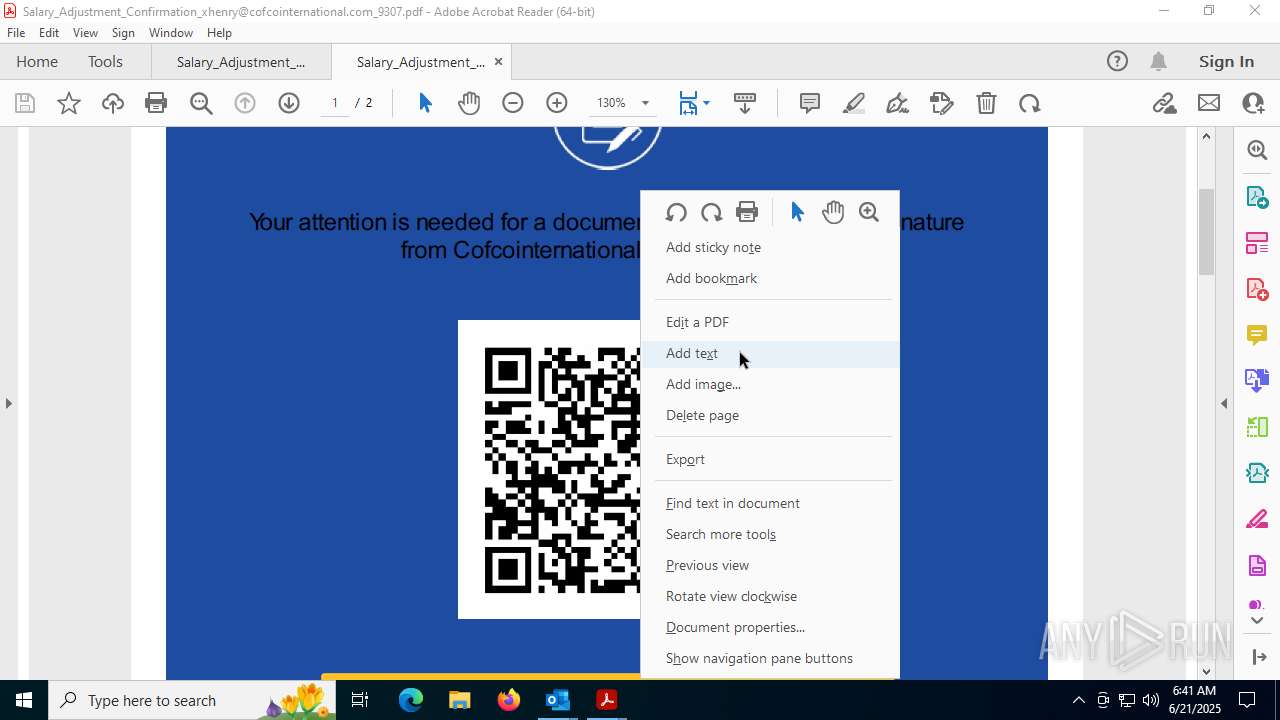Close the active Salary_Adjustment tab
Image resolution: width=1280 pixels, height=720 pixels.
498,62
